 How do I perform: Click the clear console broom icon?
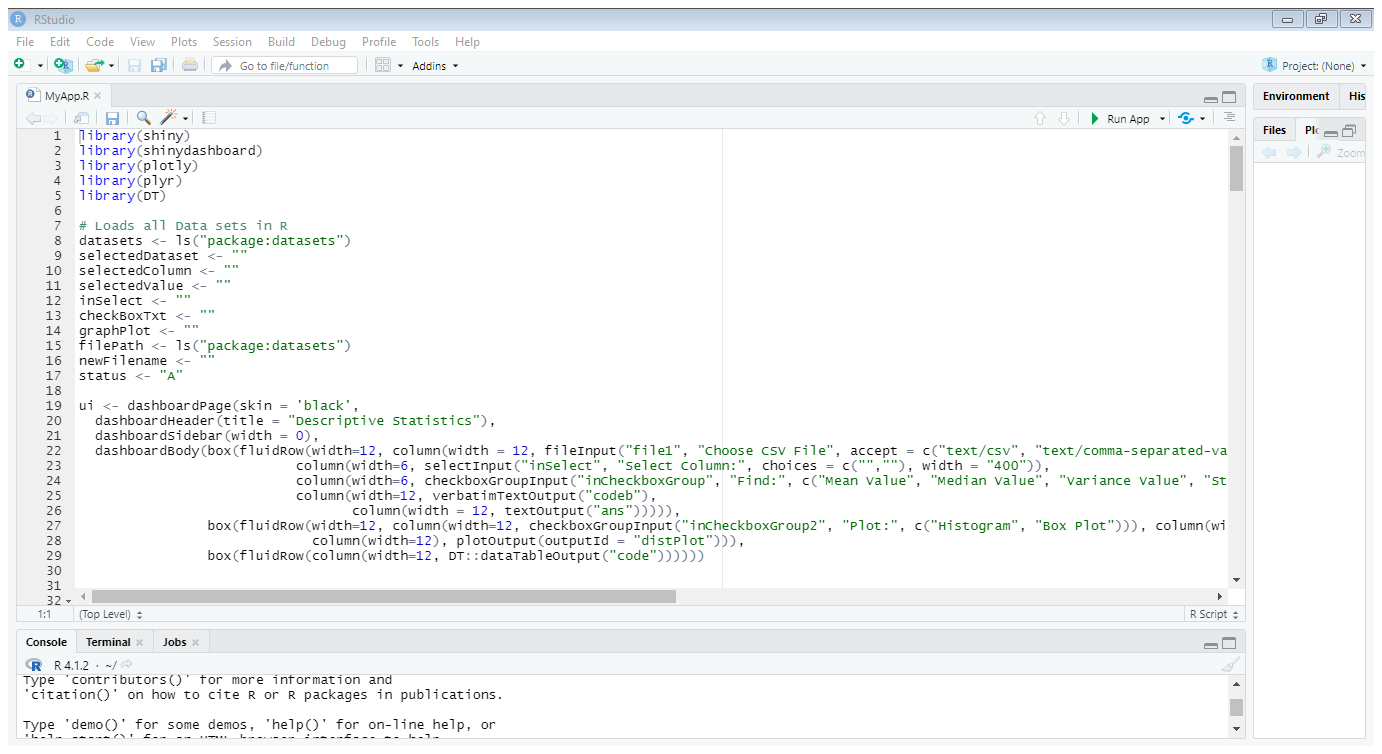coord(1231,662)
